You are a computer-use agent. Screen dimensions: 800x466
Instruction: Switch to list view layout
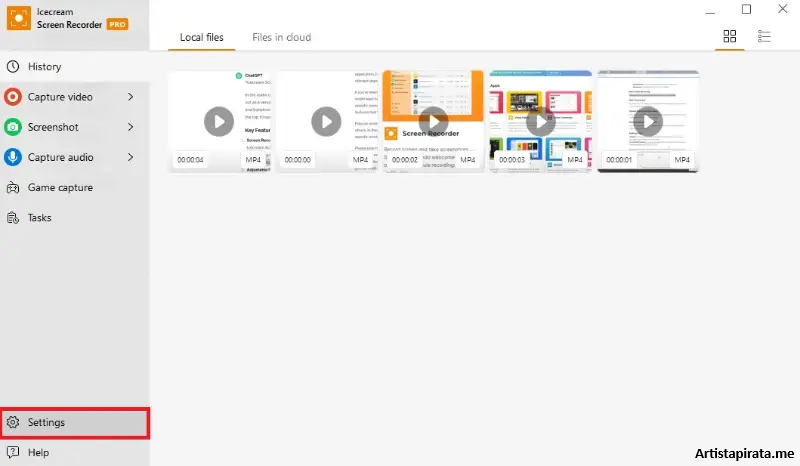[764, 36]
